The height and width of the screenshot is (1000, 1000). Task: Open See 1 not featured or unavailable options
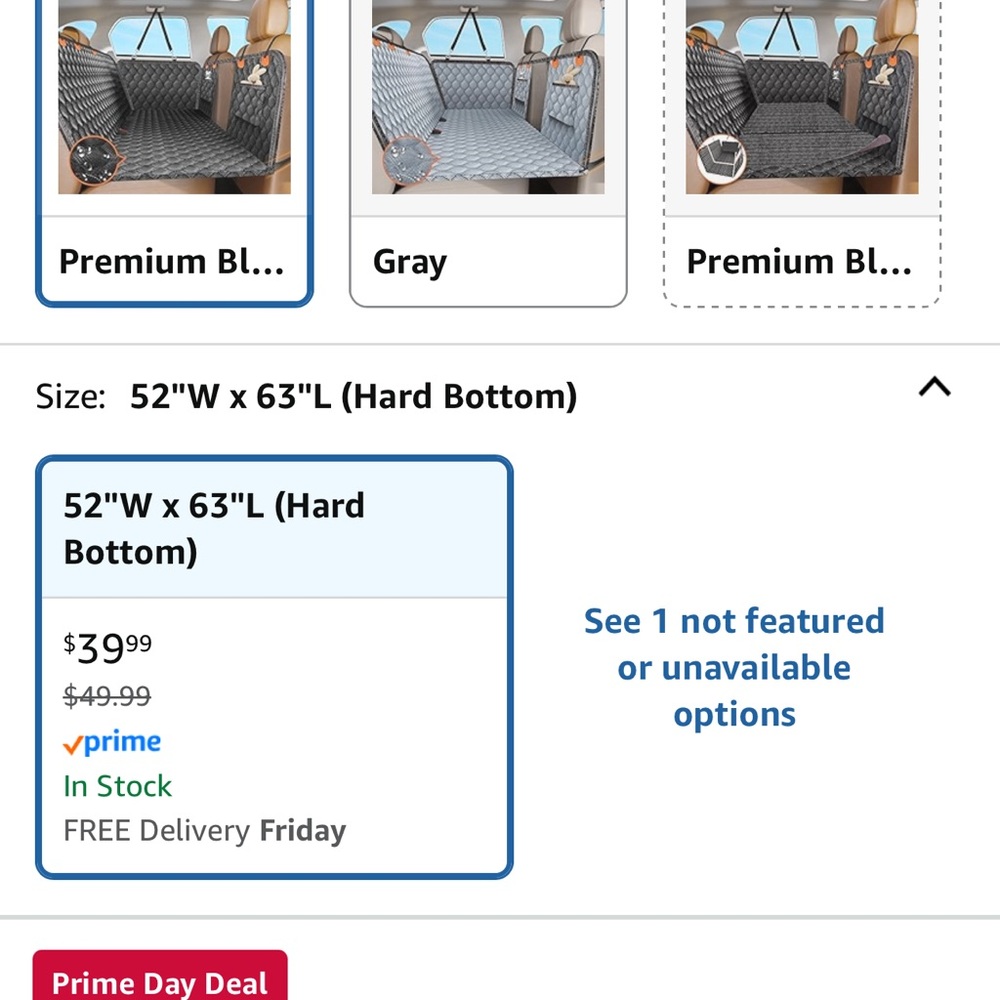(x=734, y=668)
